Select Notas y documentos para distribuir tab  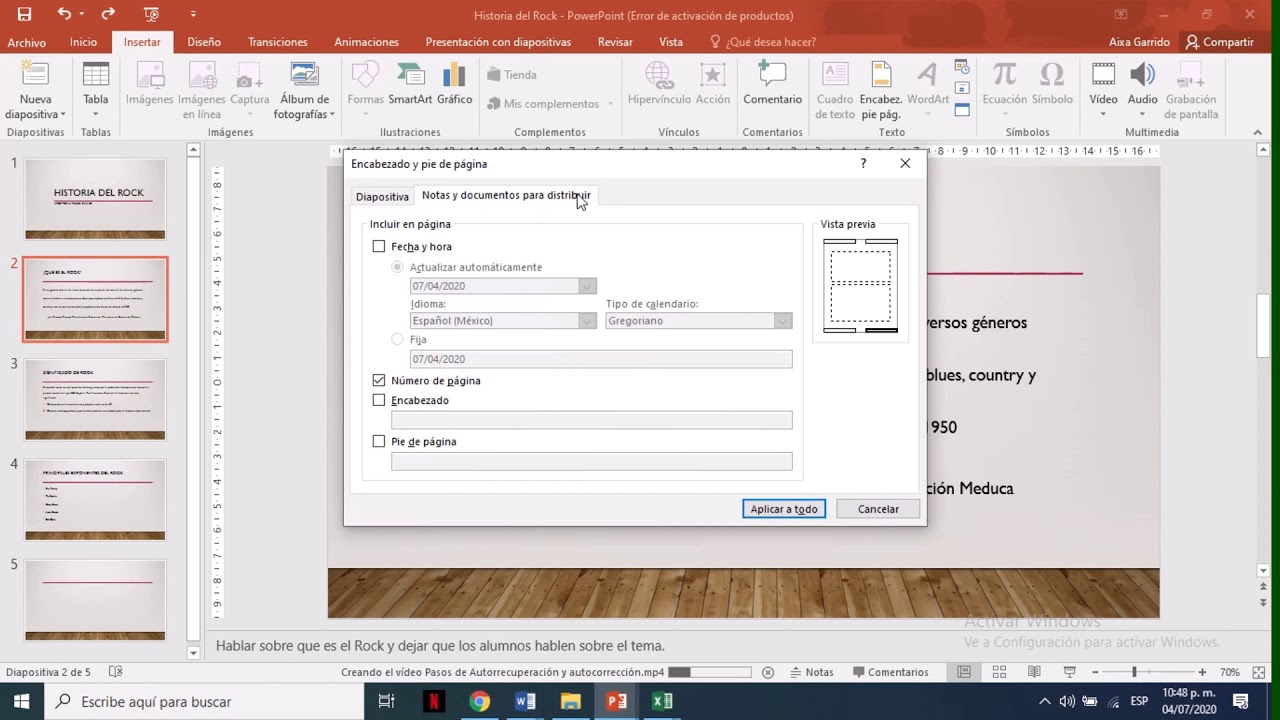coord(506,195)
